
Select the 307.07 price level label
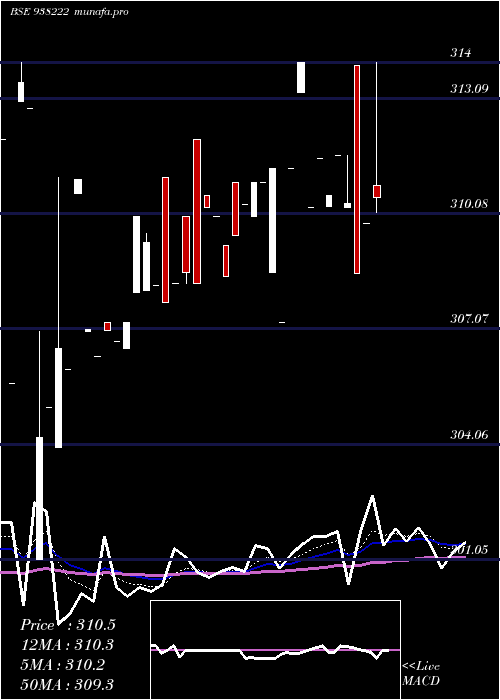tap(469, 319)
